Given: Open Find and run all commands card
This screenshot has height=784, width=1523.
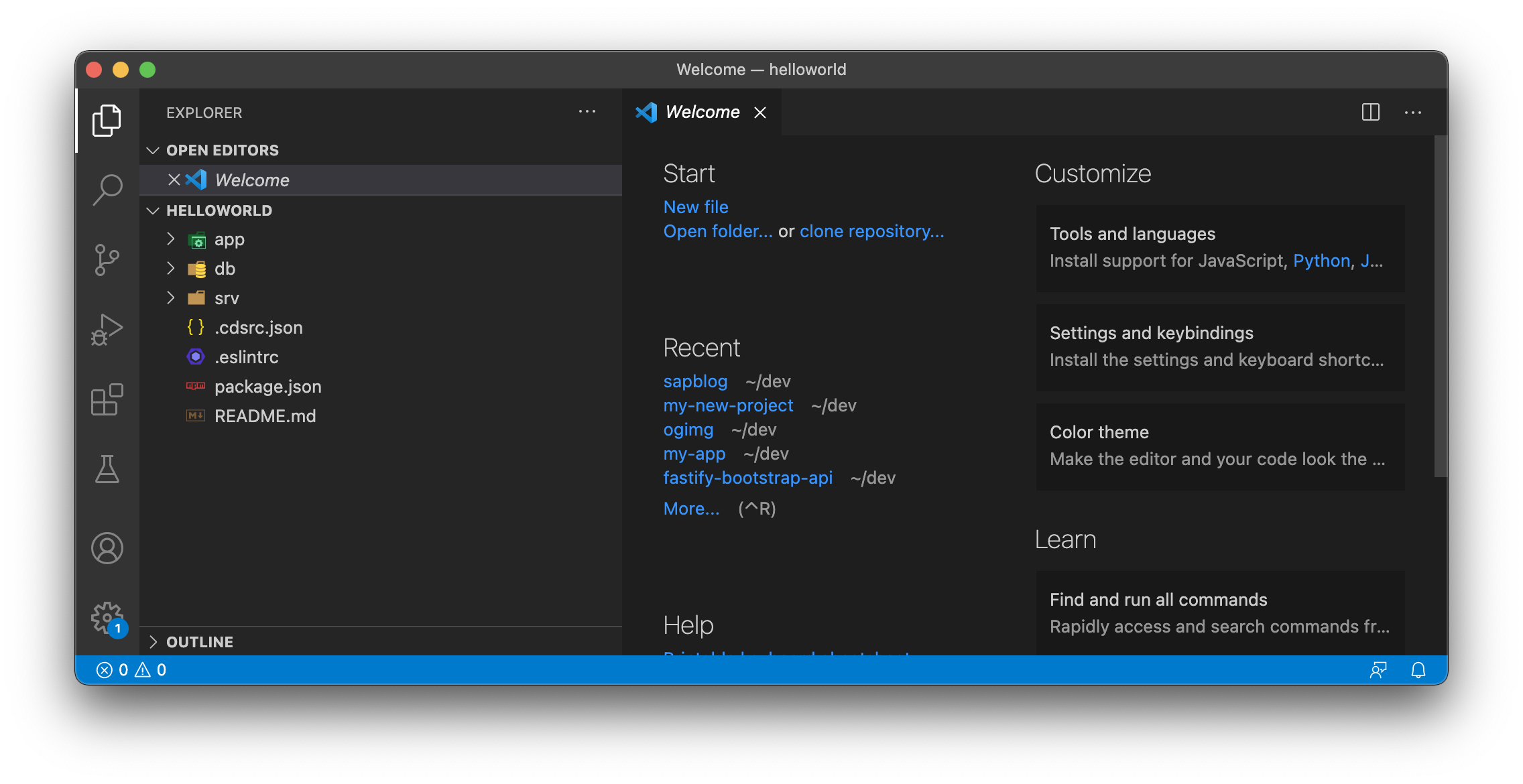Looking at the screenshot, I should (x=1220, y=612).
